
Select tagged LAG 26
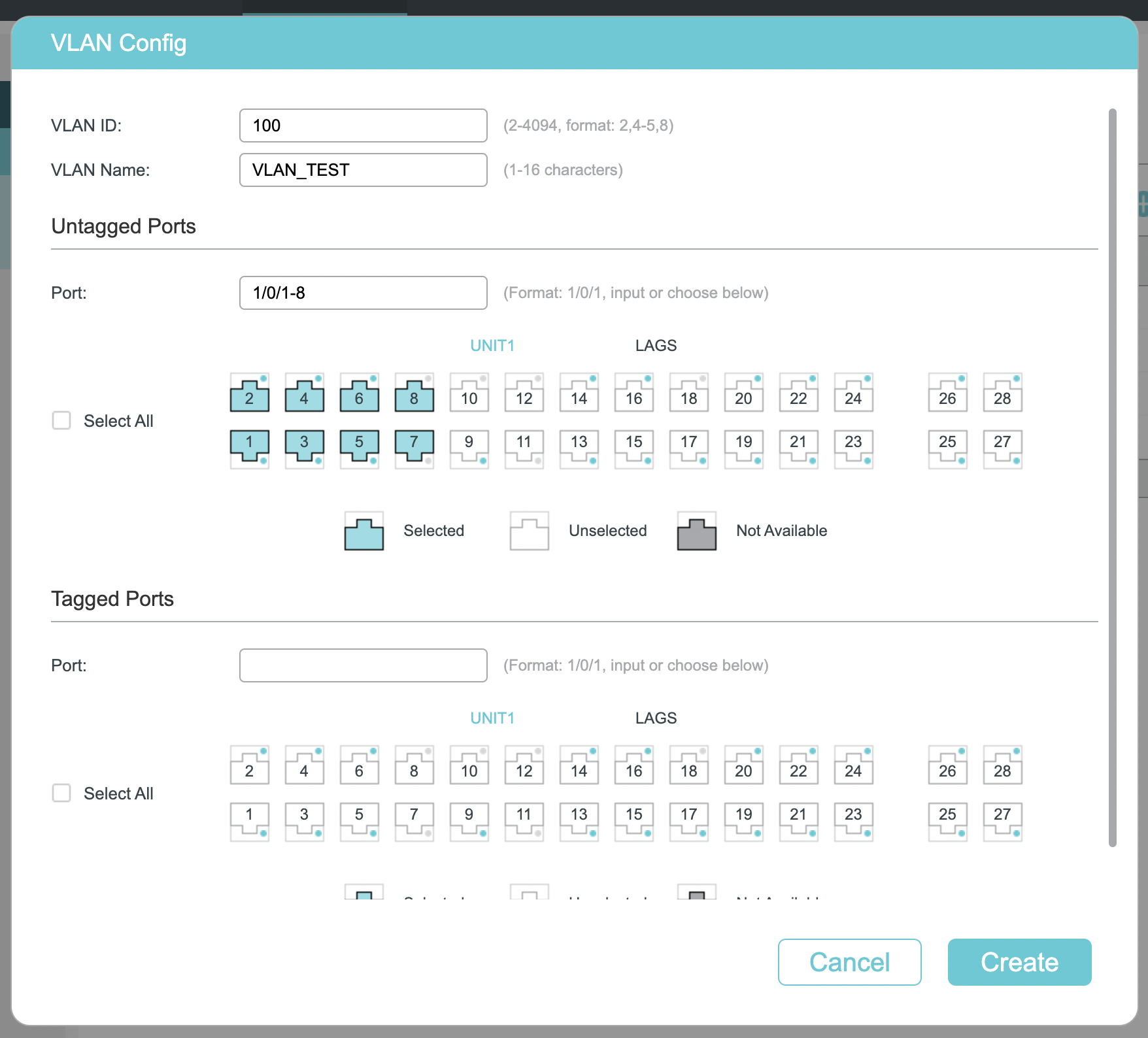click(x=948, y=765)
